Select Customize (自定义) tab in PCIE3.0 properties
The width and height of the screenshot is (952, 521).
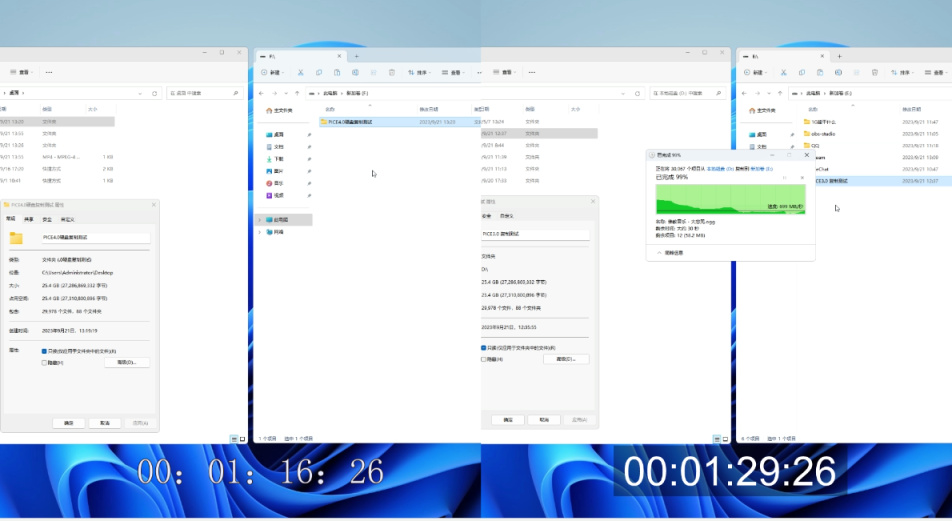tap(506, 216)
